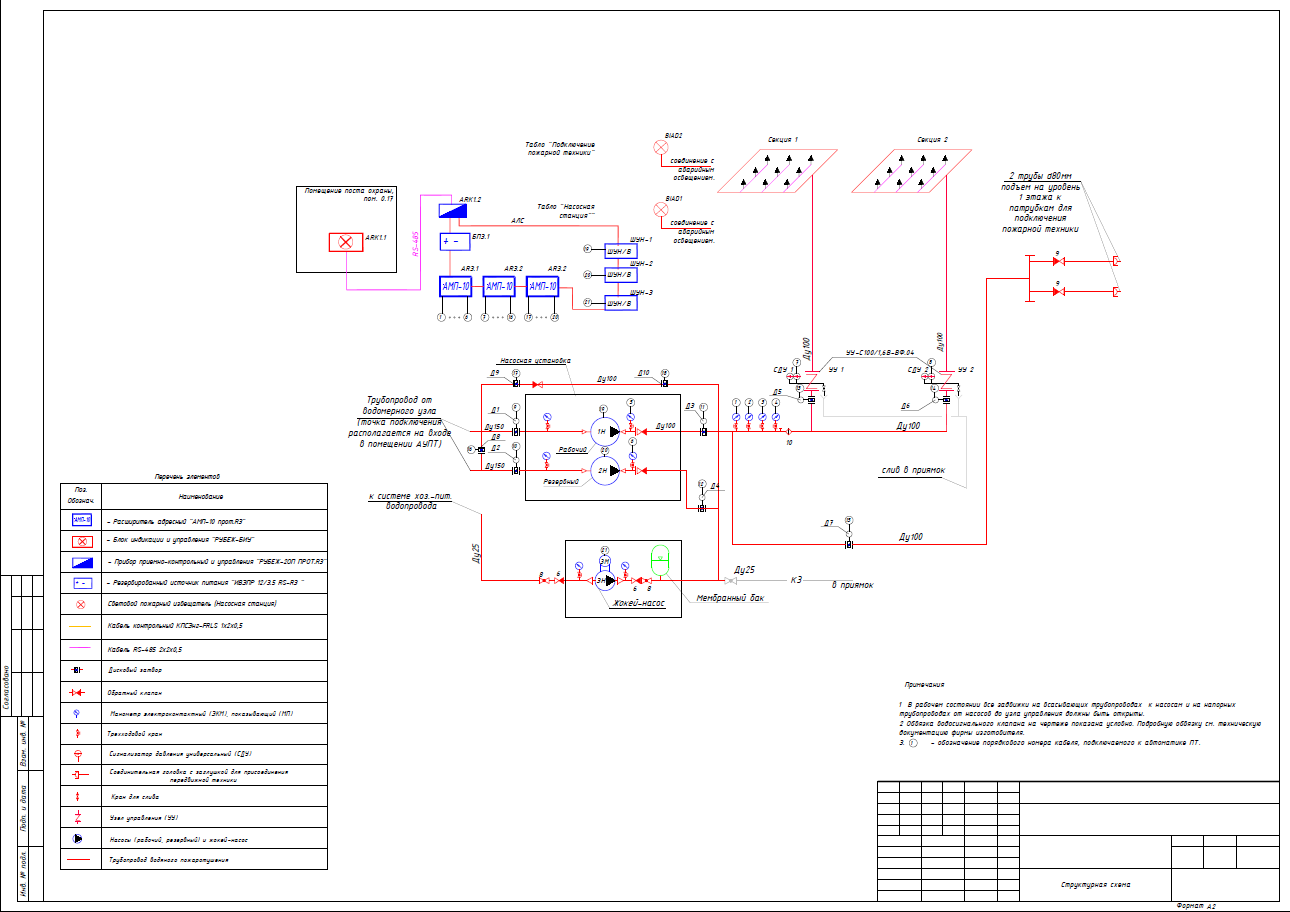Select the ARK1.1 indication block symbol
Viewport: 1290px width, 912px height.
(346, 242)
